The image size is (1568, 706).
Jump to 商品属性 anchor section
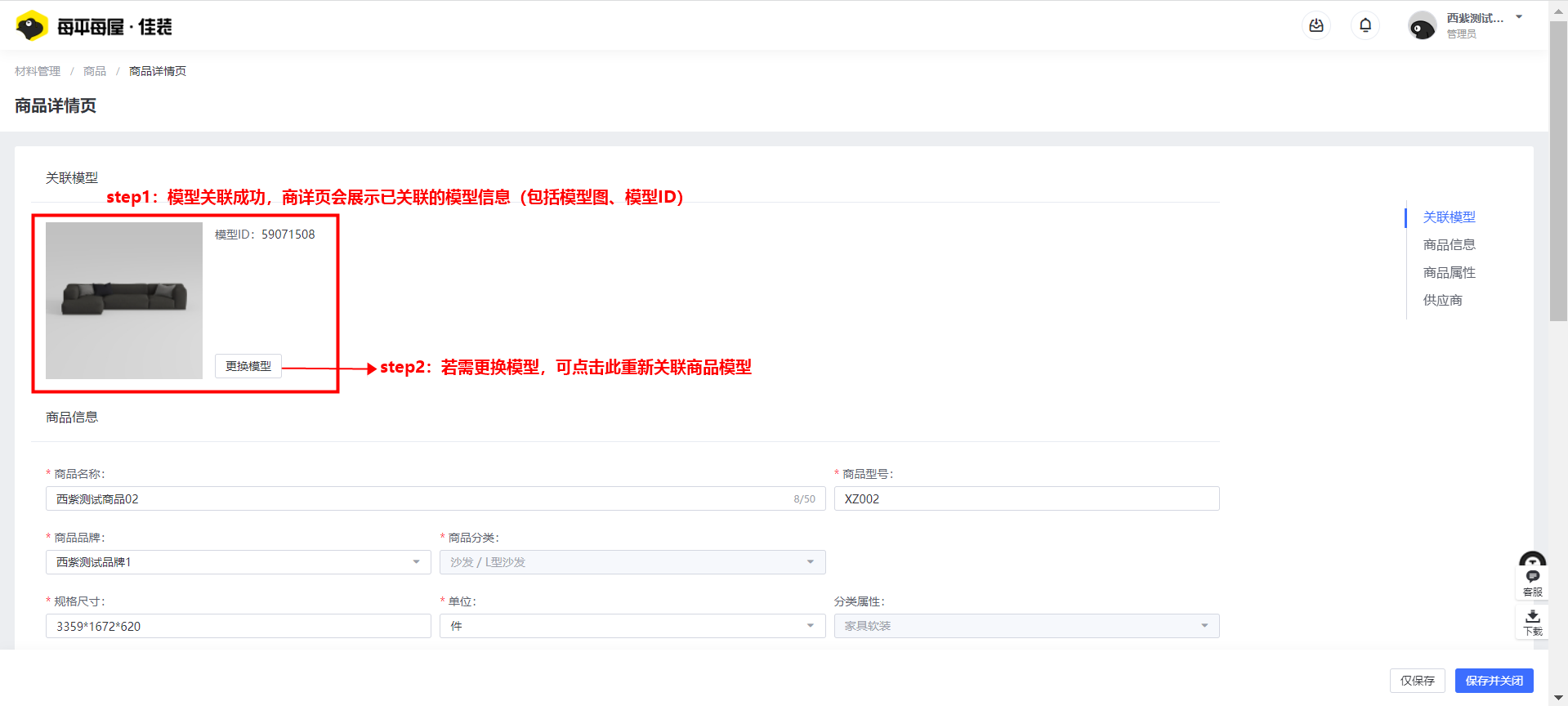(1449, 272)
